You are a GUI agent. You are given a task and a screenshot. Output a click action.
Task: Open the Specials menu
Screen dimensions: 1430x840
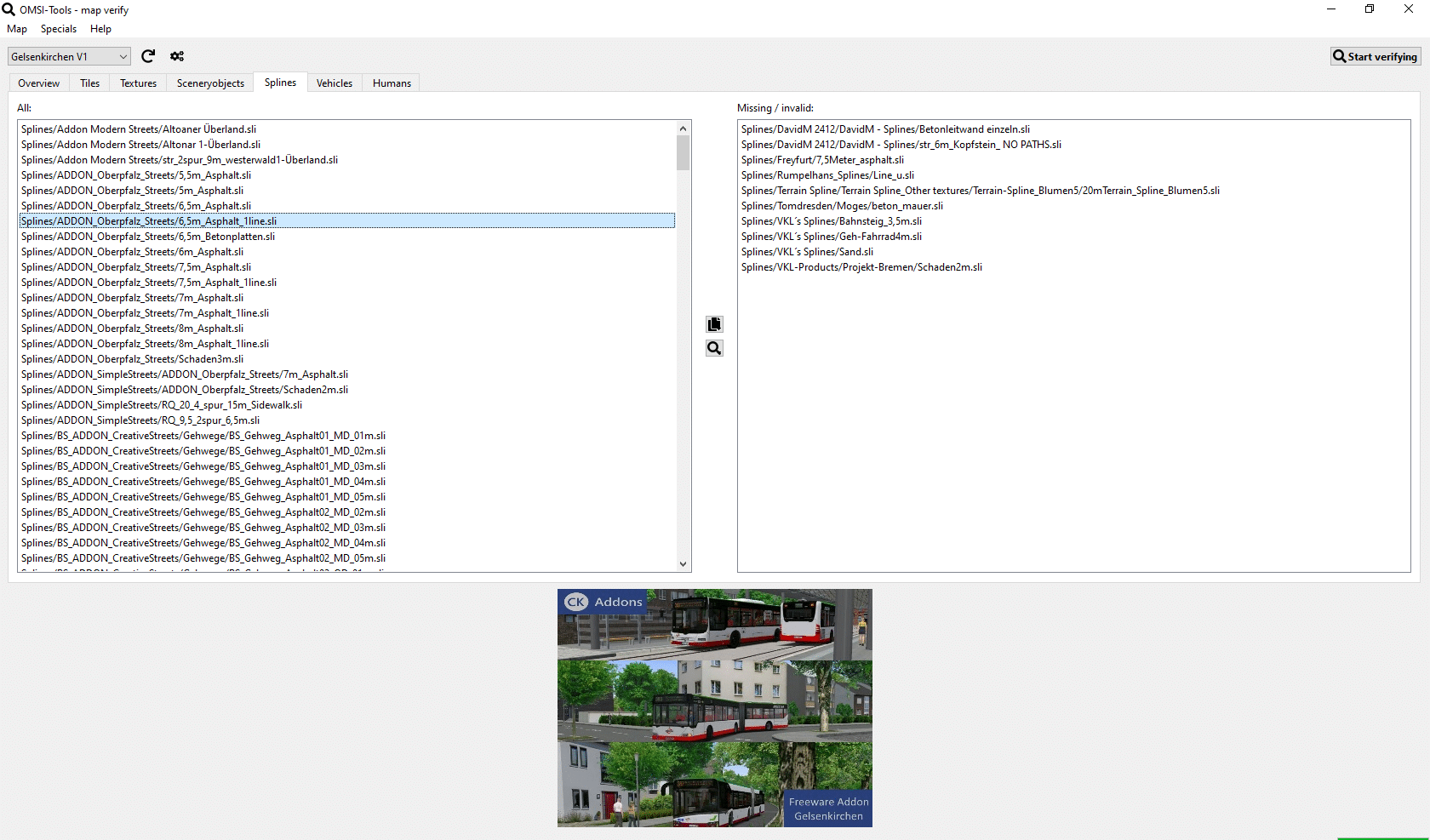(x=58, y=29)
